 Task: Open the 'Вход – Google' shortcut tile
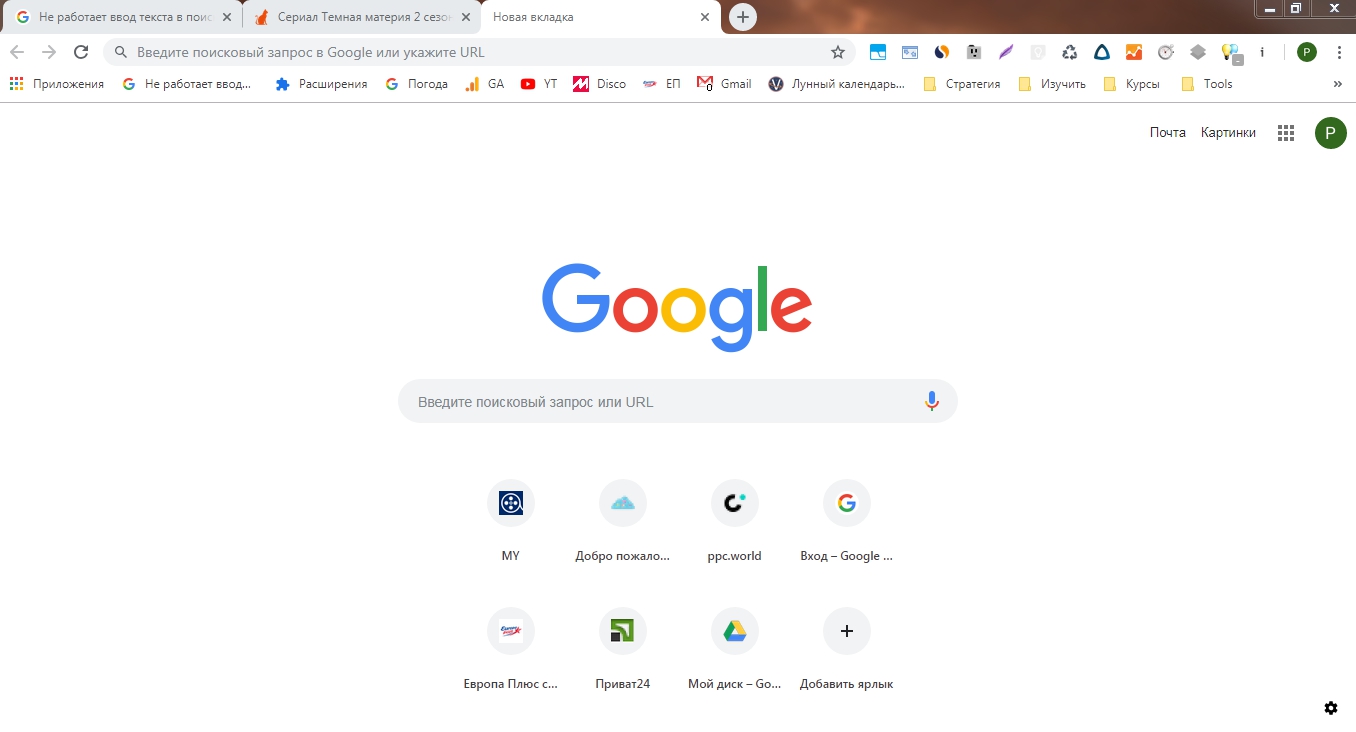coord(847,523)
